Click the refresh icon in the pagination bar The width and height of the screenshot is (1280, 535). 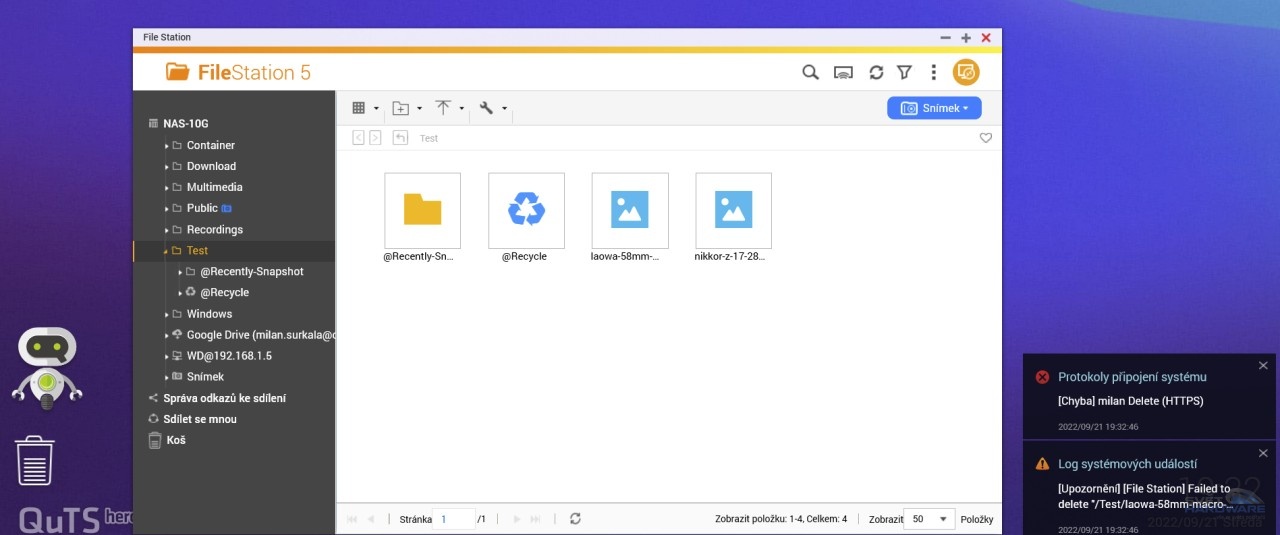[x=575, y=519]
